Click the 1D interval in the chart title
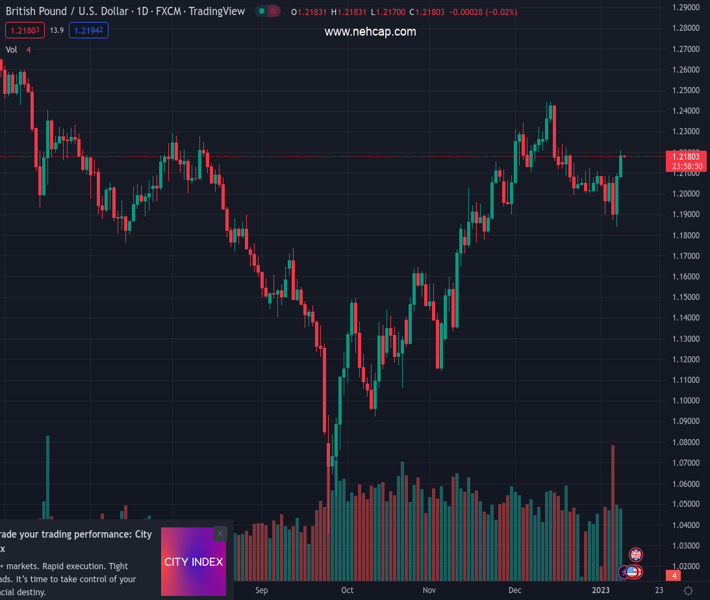710x600 pixels. point(141,12)
